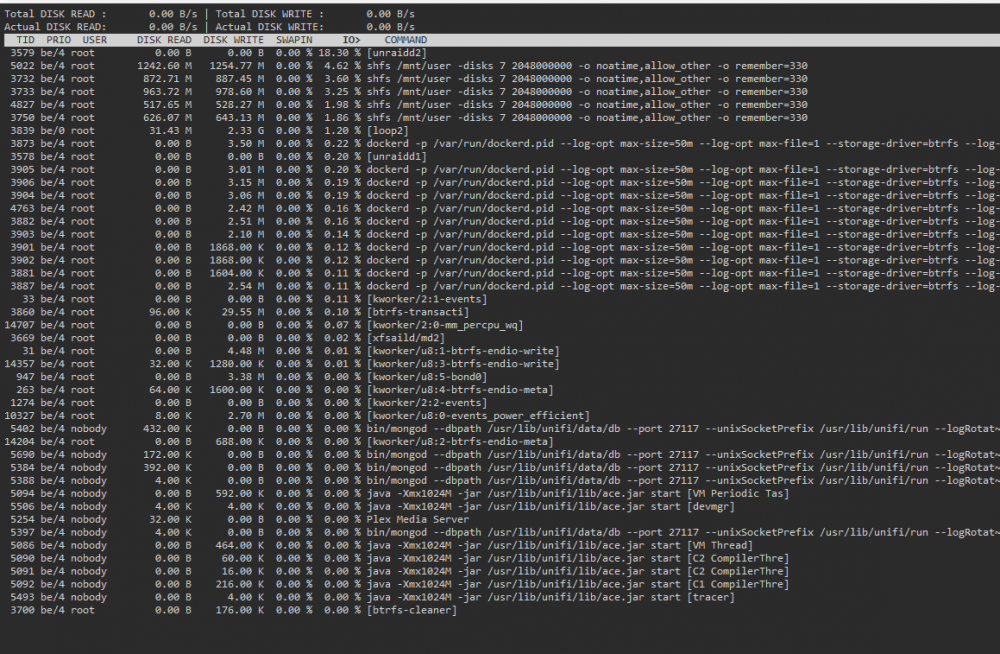
Task: Click TID 3733 in the process list
Action: pos(22,92)
